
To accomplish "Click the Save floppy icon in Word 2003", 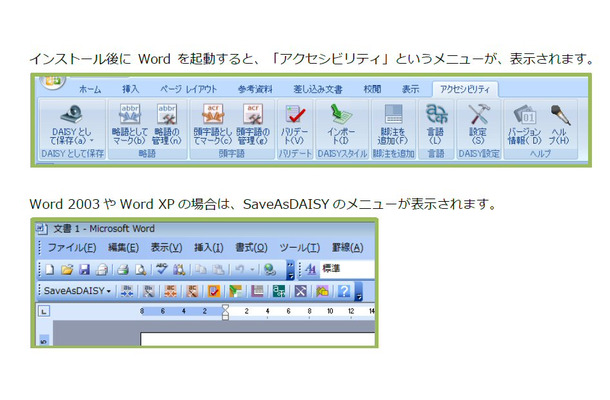I will (84, 269).
